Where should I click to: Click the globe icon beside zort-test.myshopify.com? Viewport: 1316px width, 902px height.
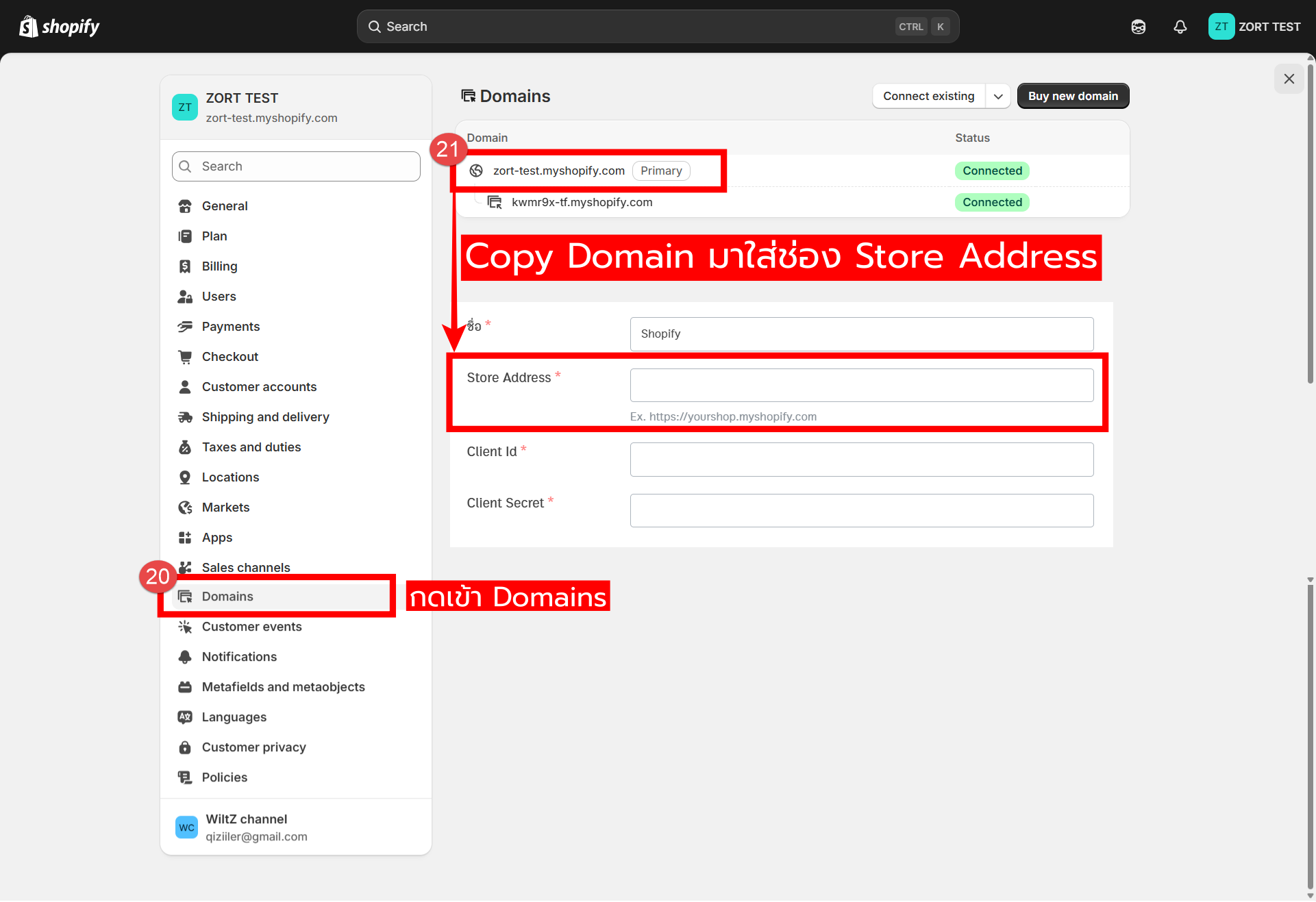pyautogui.click(x=476, y=171)
